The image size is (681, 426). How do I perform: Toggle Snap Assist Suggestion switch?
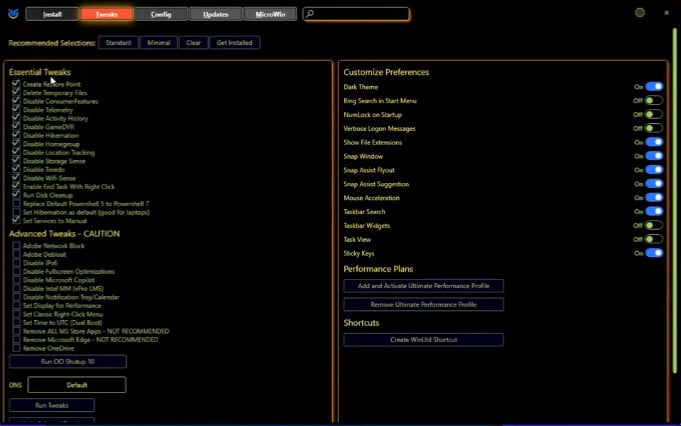(654, 184)
